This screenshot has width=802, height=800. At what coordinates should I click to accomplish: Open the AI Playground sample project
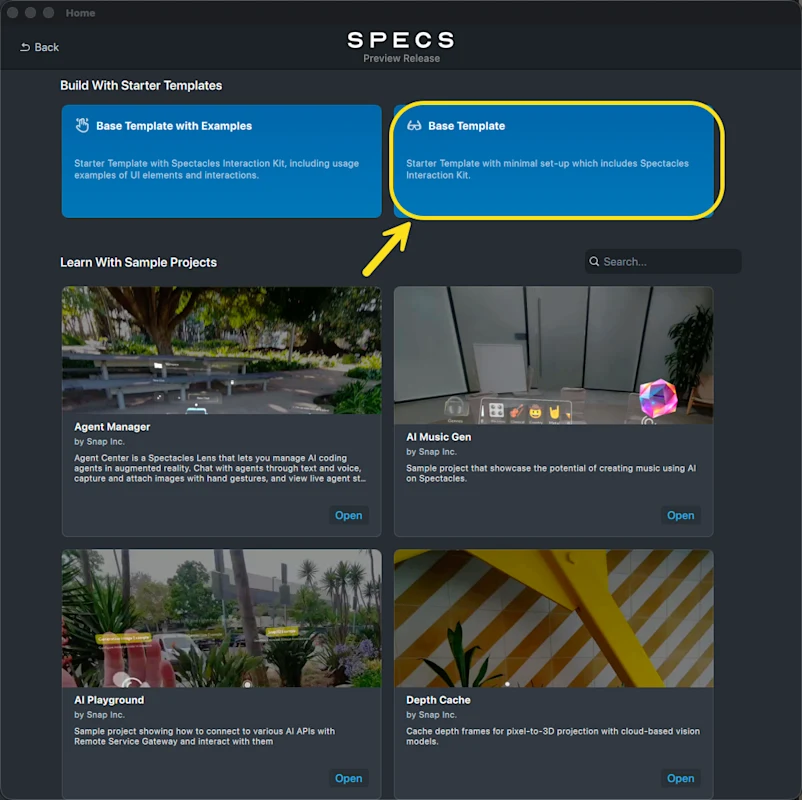click(348, 778)
